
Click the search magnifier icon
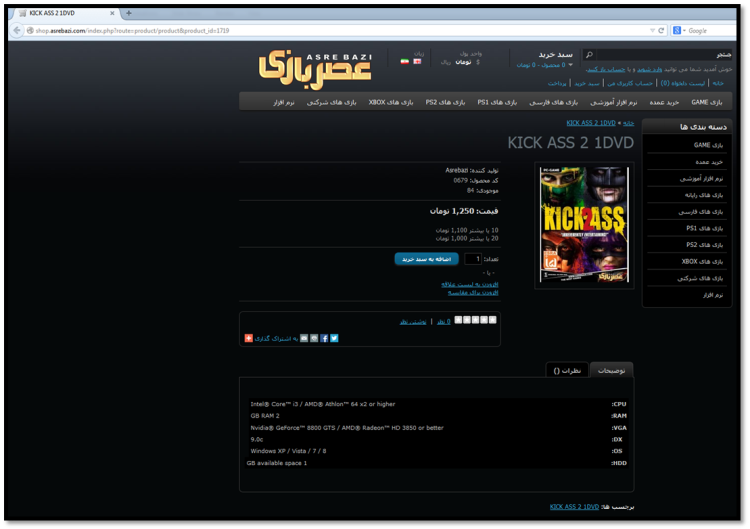coord(589,55)
